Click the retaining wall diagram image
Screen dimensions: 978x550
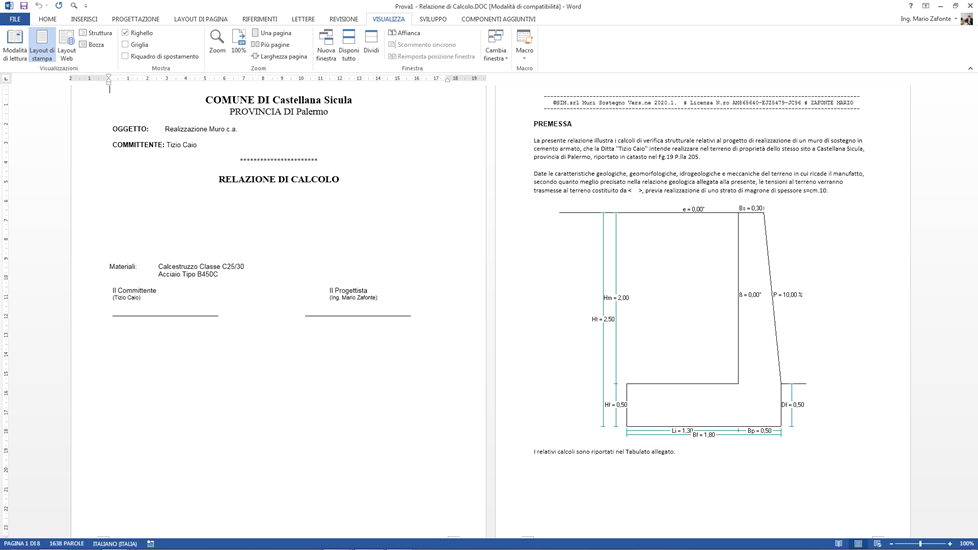click(682, 321)
